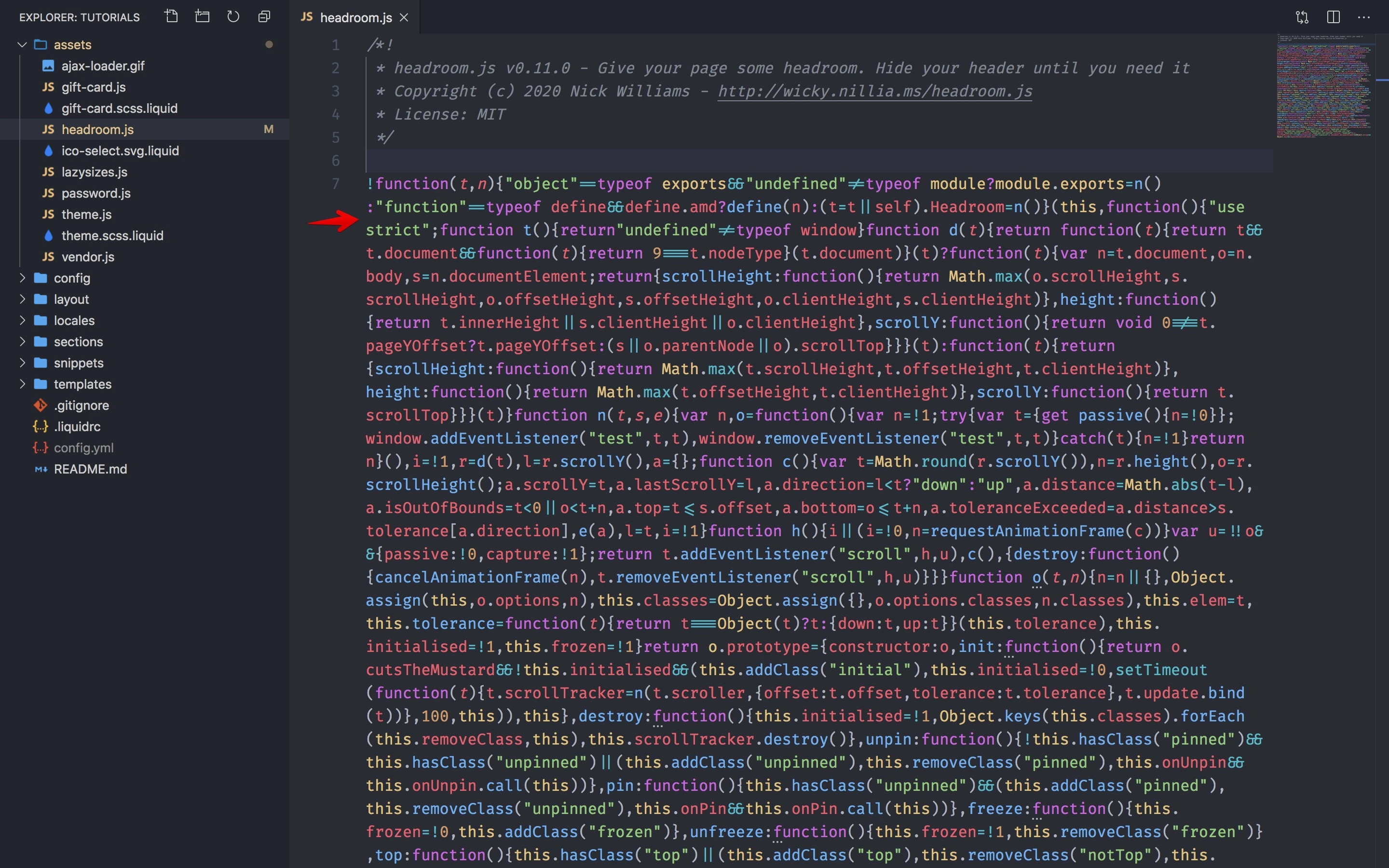Click the folder icon beside templates

[x=40, y=384]
